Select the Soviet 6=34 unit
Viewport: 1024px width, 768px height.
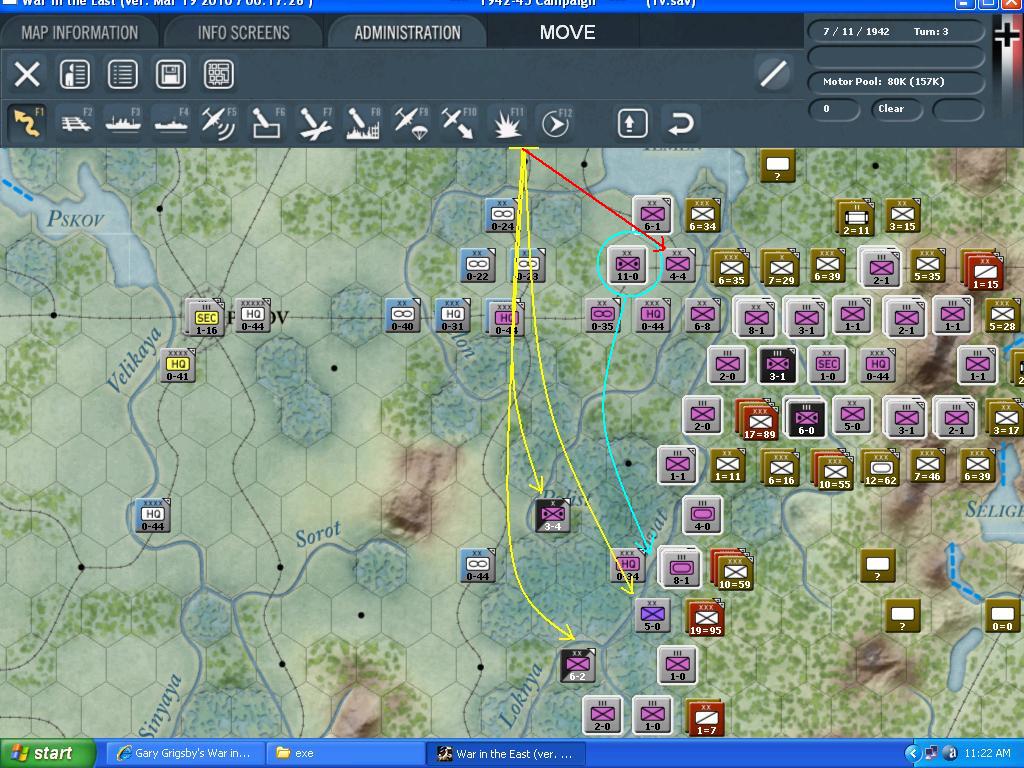[x=703, y=215]
